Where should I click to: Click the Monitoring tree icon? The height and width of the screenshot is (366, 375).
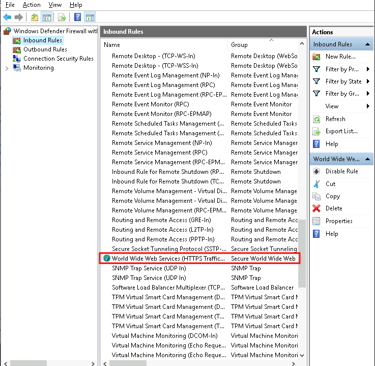17,68
